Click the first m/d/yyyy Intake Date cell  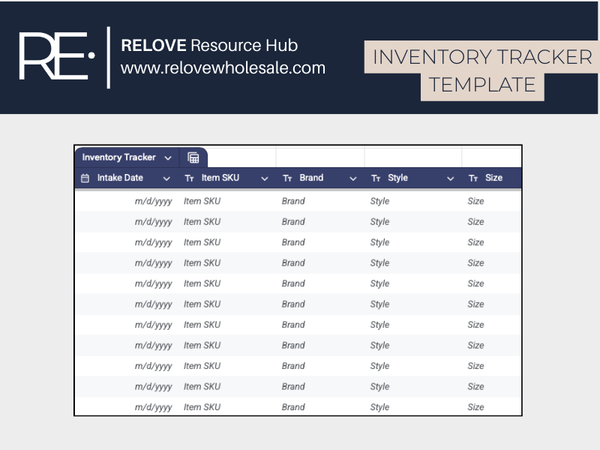tap(153, 201)
